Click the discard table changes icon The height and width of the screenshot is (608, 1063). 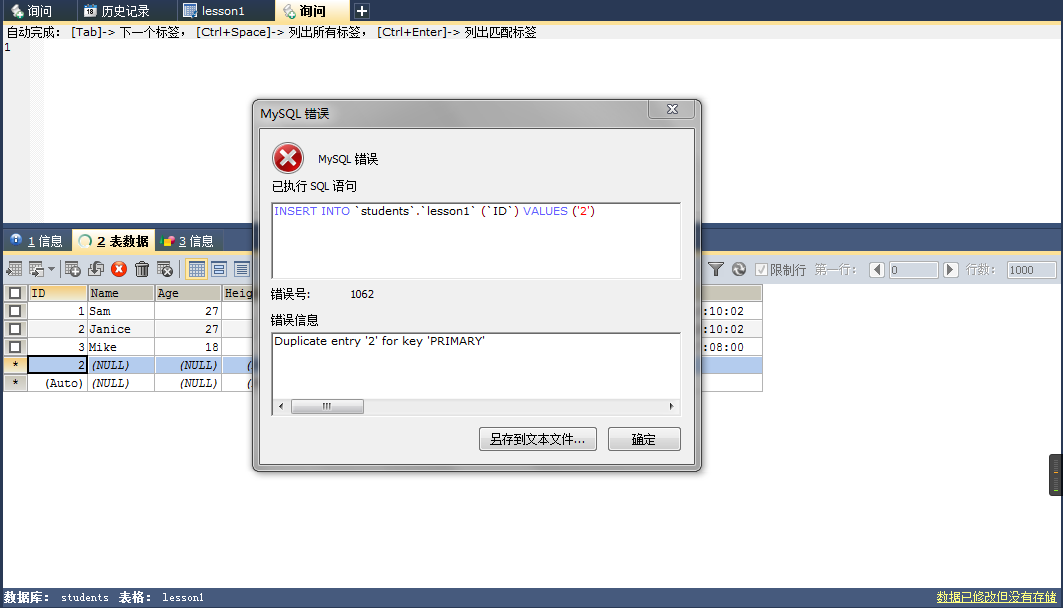tap(165, 269)
